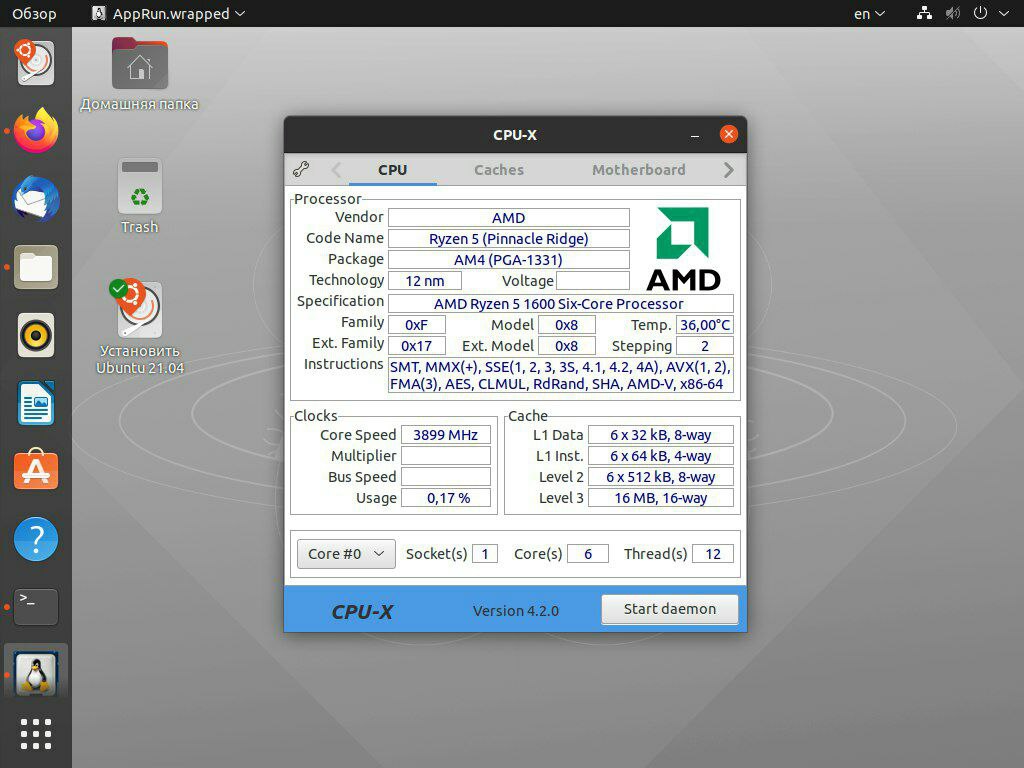1024x768 pixels.
Task: Open the en keyboard layout menu
Action: coord(869,14)
